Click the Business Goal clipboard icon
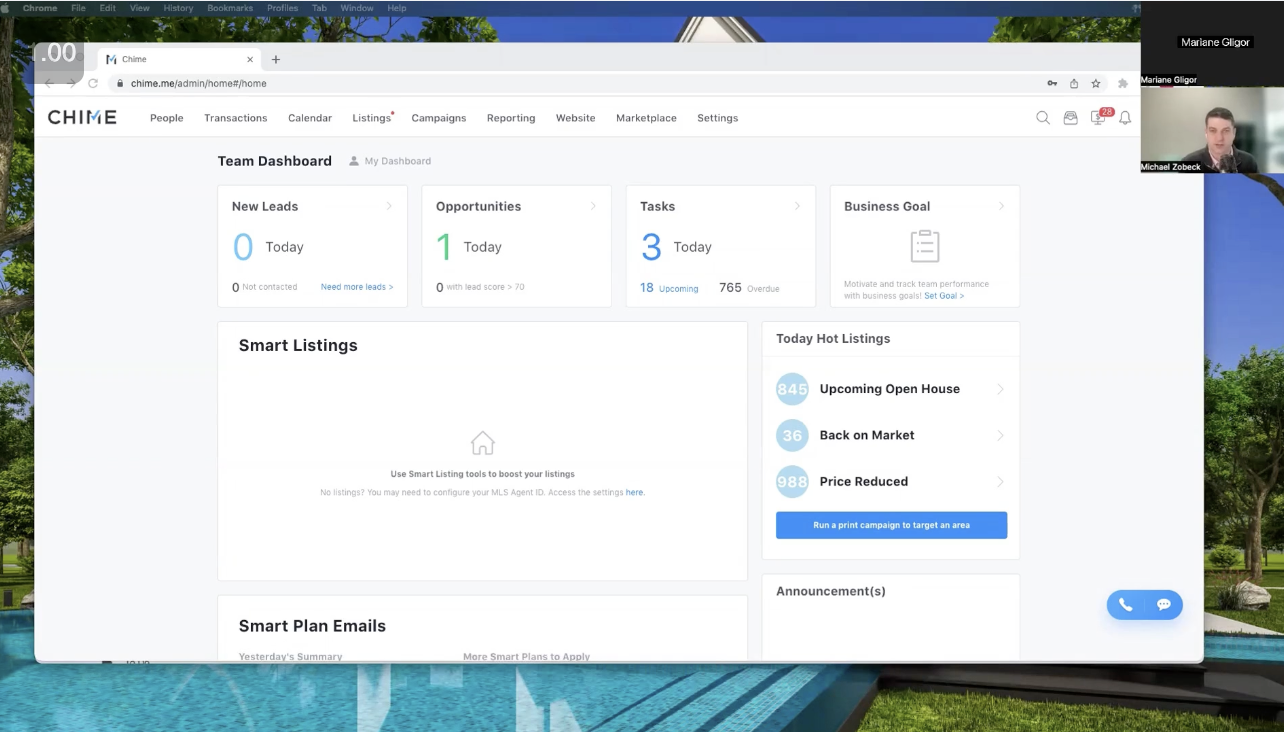Screen dimensions: 1284x732 (923, 247)
